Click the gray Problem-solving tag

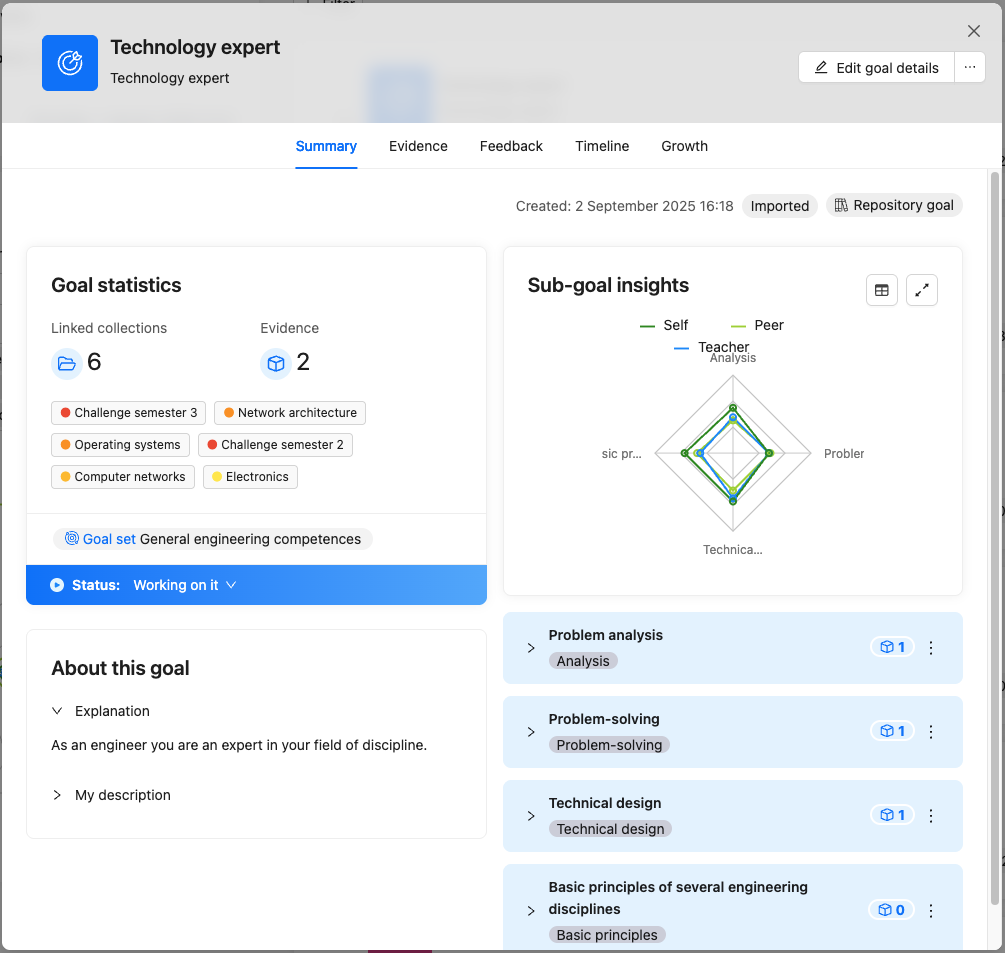(609, 745)
